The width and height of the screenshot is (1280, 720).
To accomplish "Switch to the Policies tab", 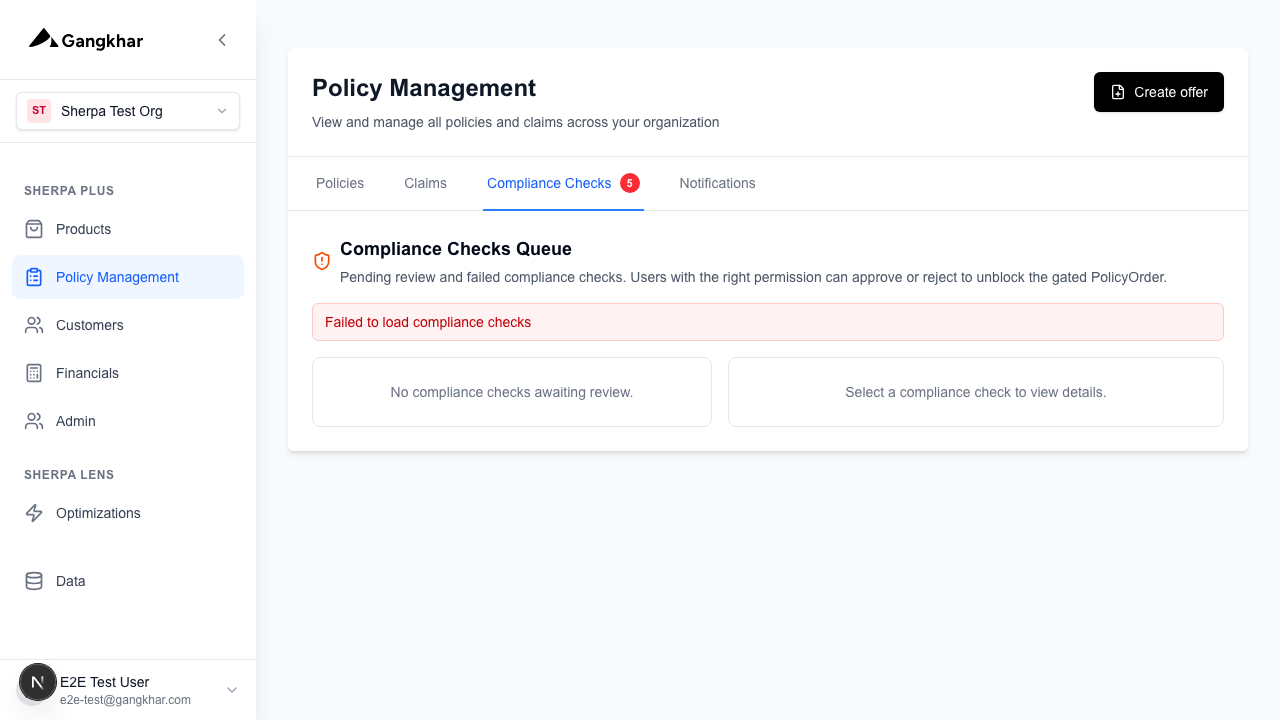I will click(x=340, y=183).
